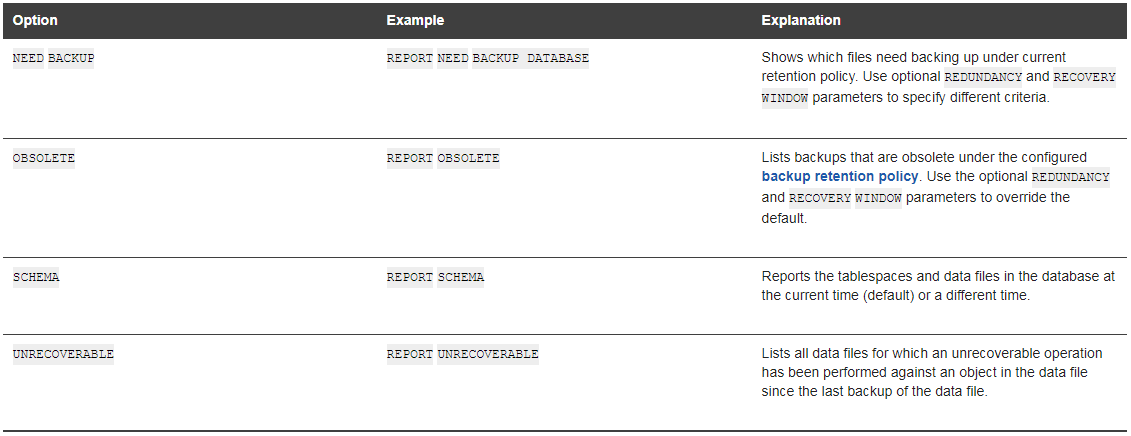
Task: Click the Explanation column header
Action: (801, 20)
